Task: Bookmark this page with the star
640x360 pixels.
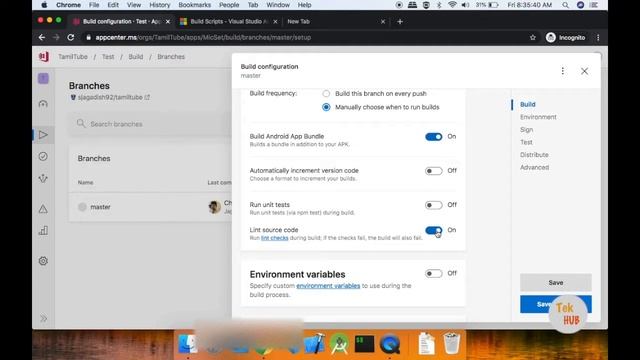Action: coord(533,37)
